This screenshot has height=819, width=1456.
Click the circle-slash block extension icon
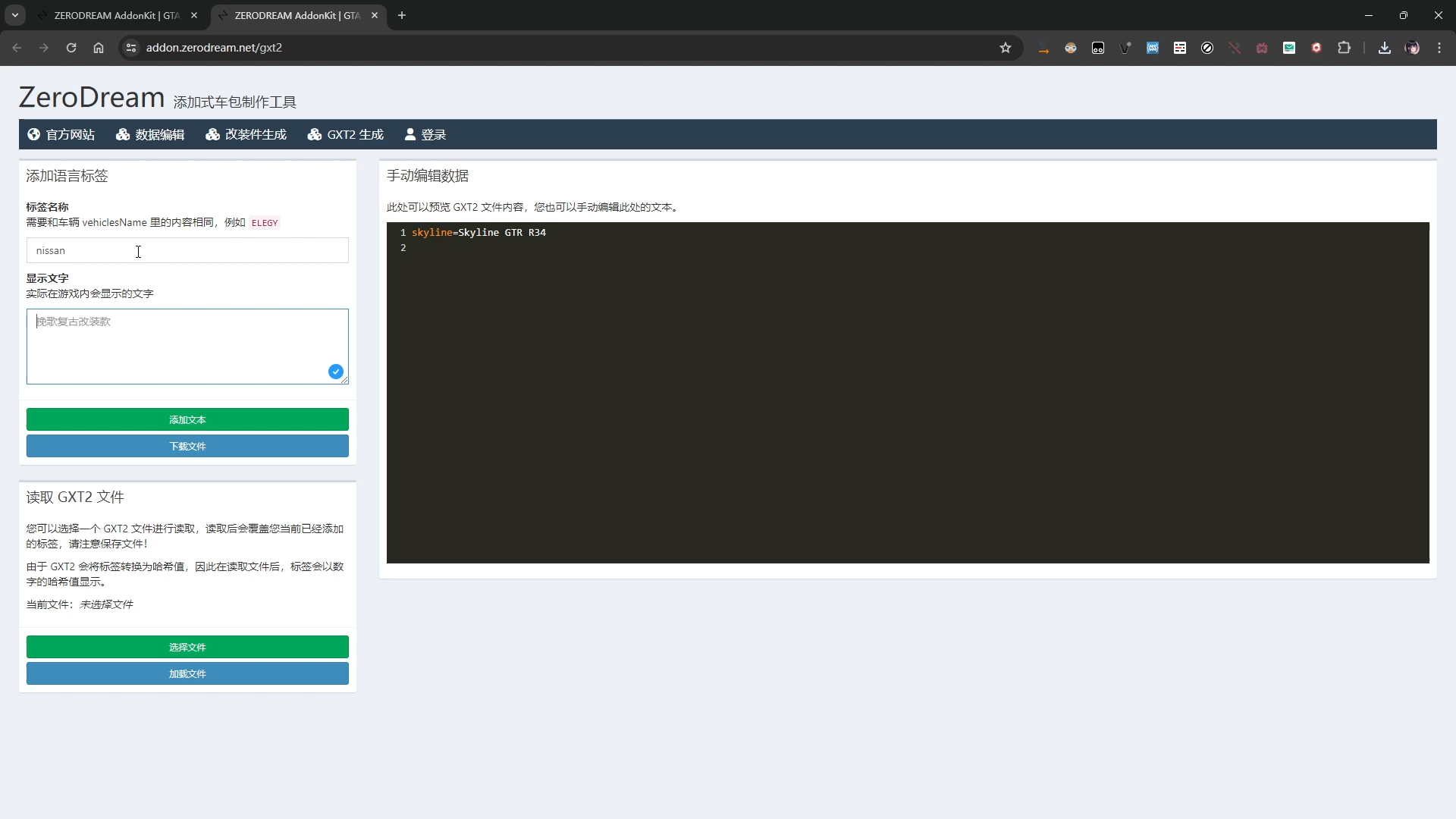(1207, 48)
